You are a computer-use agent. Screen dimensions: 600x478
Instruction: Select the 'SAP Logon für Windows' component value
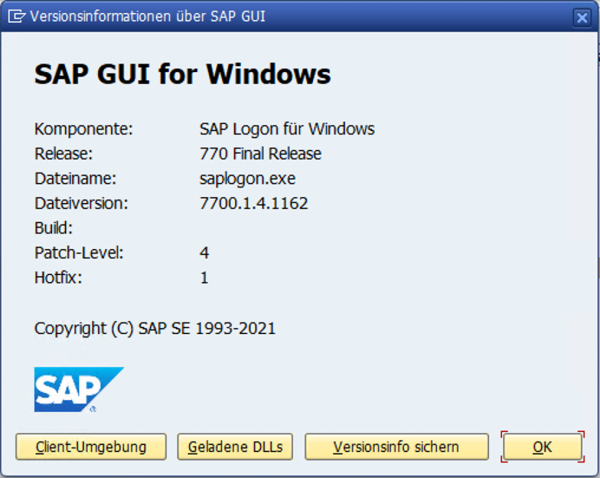(287, 129)
